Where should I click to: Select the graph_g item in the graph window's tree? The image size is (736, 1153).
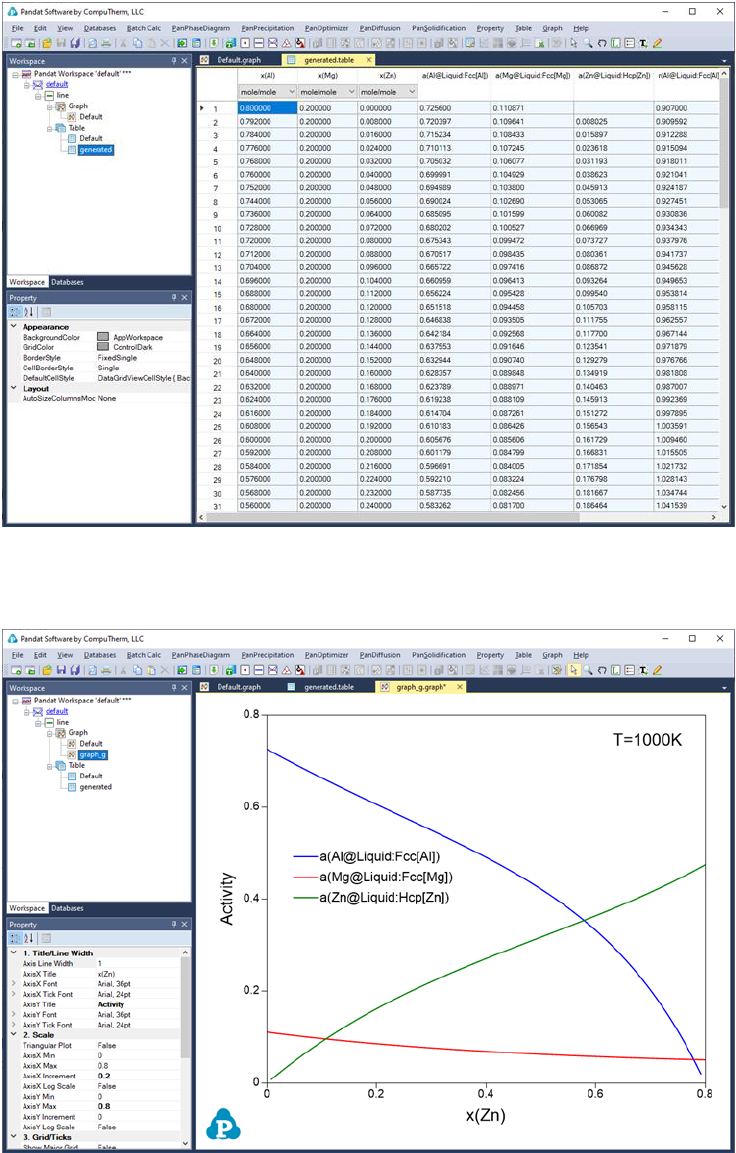click(93, 754)
